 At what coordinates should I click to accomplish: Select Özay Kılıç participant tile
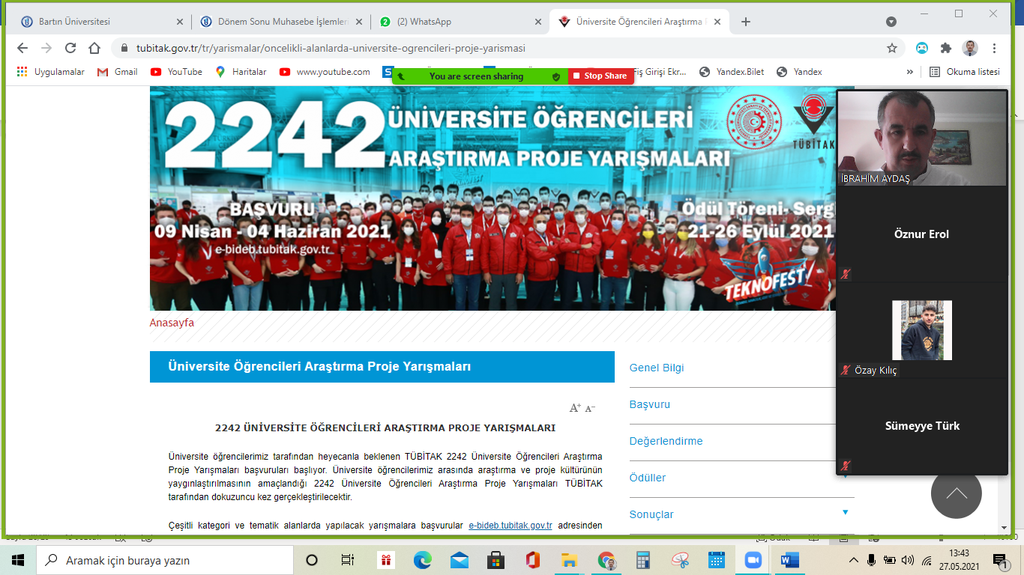(x=922, y=331)
